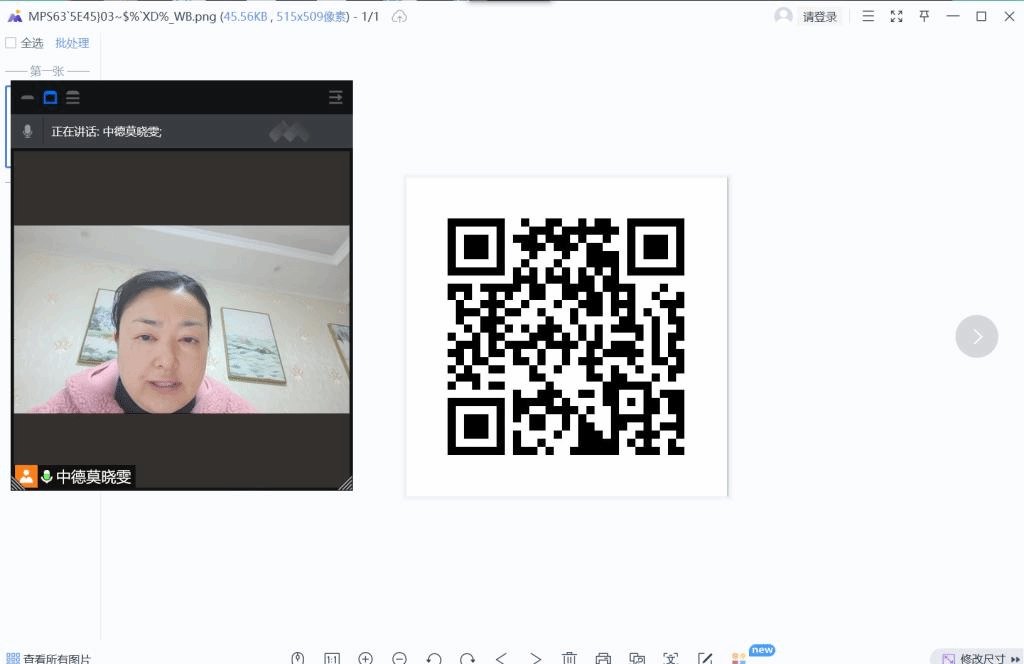Switch to the highlighted middle video layout
Viewport: 1024px width, 664px height.
tap(50, 98)
